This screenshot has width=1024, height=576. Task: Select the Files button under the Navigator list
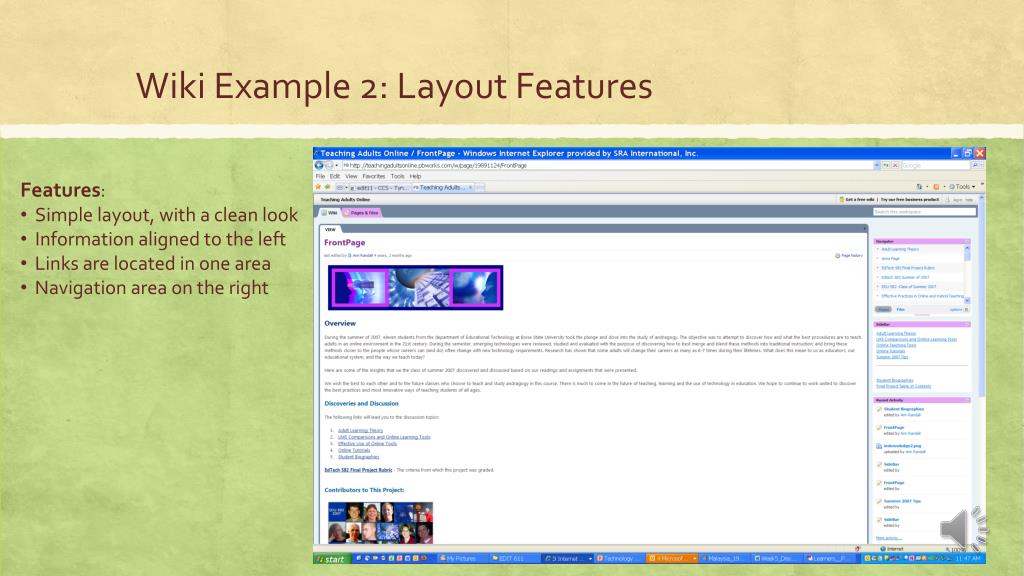pyautogui.click(x=901, y=310)
